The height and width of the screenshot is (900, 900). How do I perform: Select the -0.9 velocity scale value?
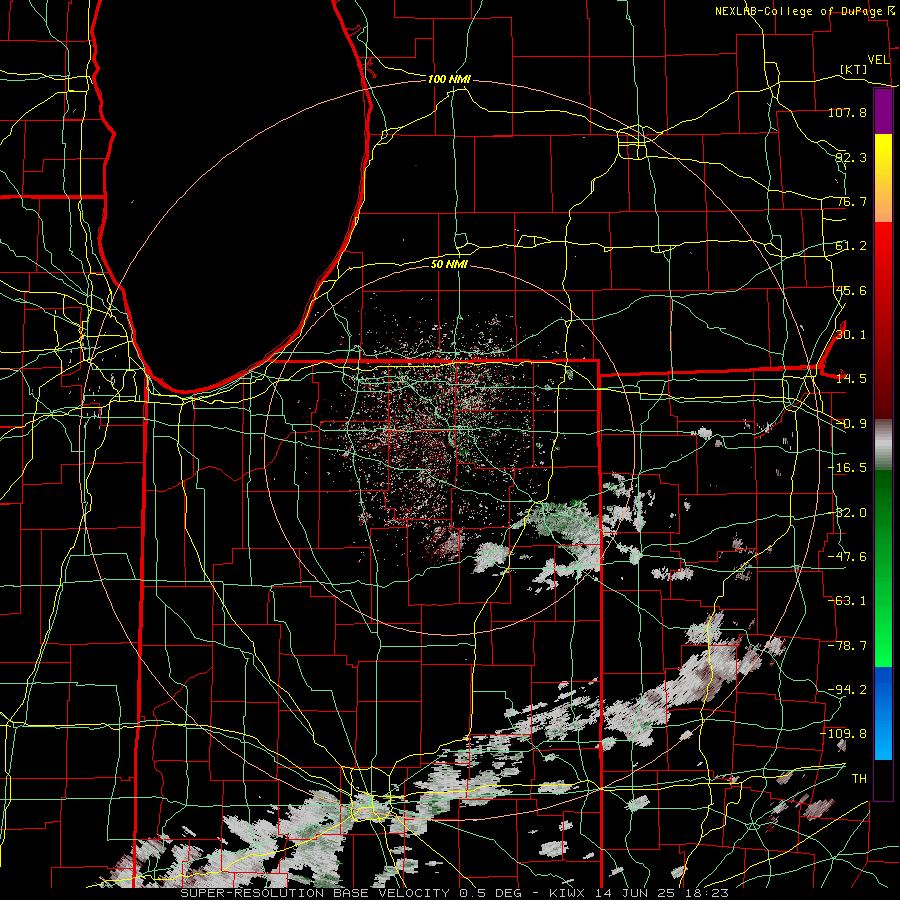click(x=851, y=424)
